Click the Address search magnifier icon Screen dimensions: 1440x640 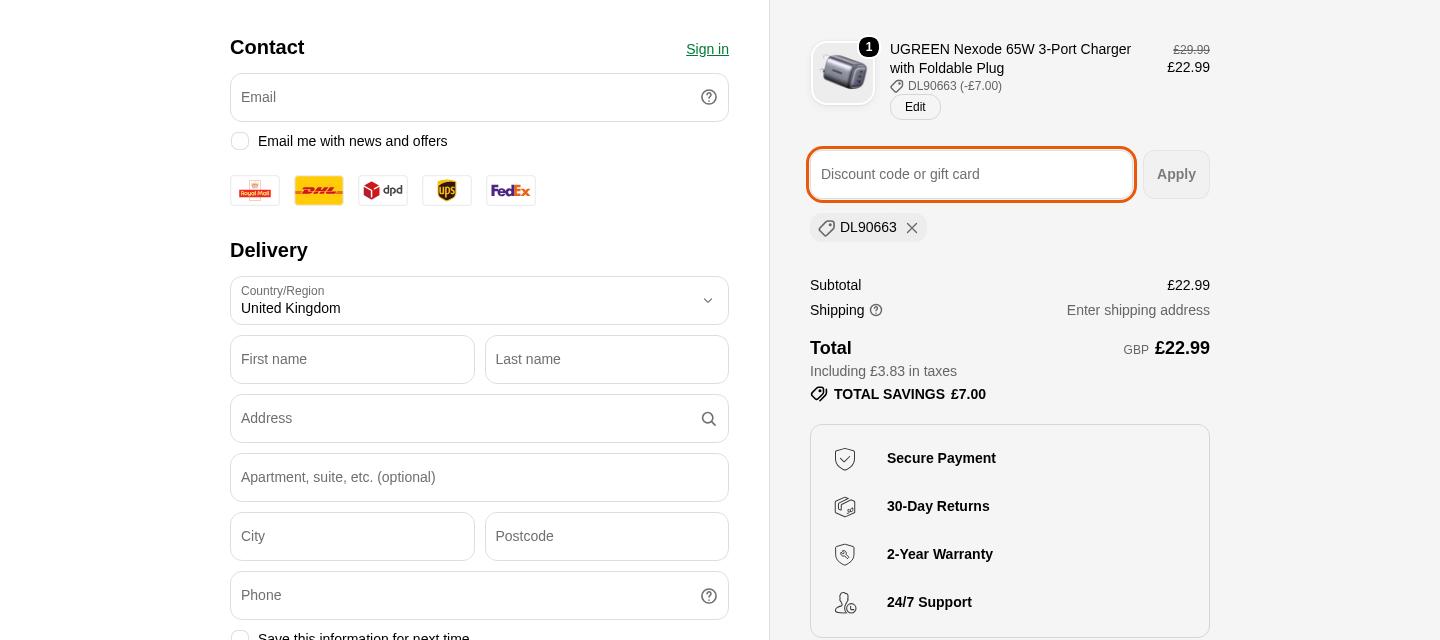point(709,419)
